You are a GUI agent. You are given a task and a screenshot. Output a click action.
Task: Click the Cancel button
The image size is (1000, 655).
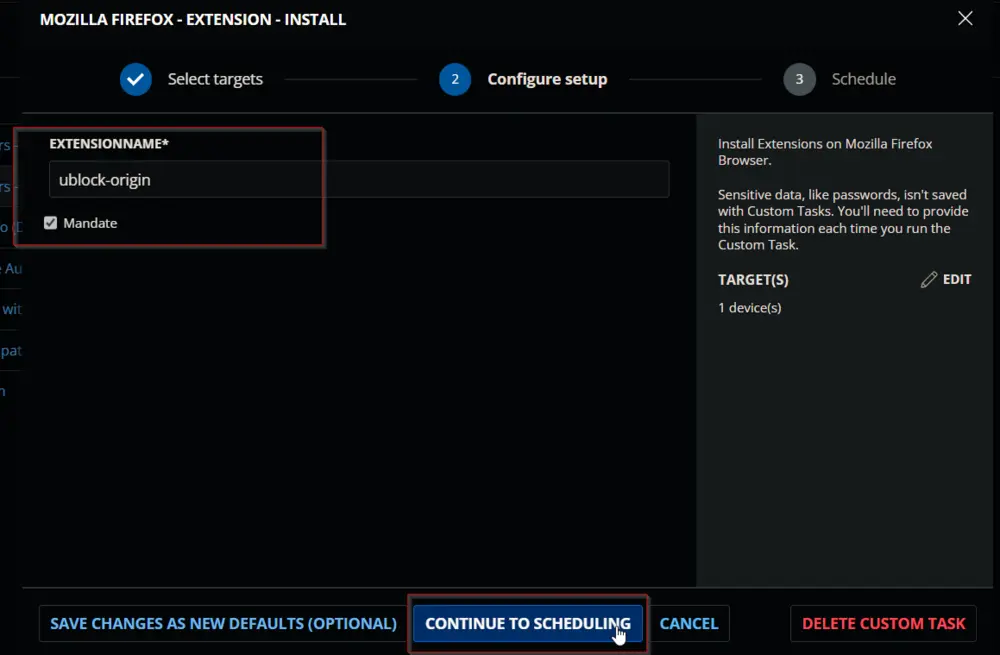689,623
